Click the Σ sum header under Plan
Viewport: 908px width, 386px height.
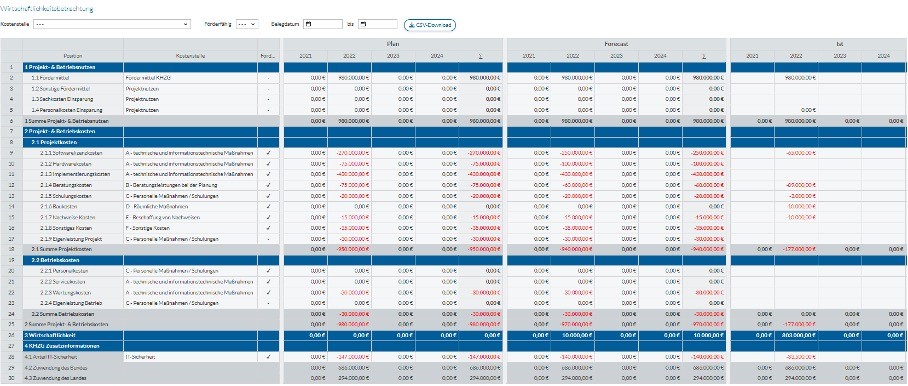(x=481, y=56)
